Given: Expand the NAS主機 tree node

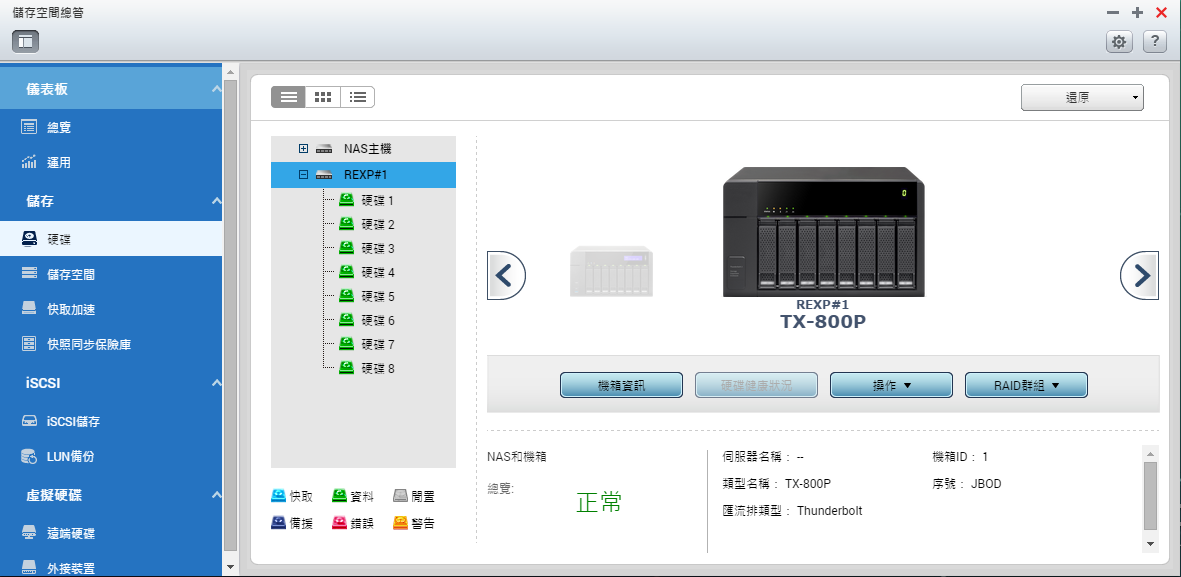Looking at the screenshot, I should point(303,149).
